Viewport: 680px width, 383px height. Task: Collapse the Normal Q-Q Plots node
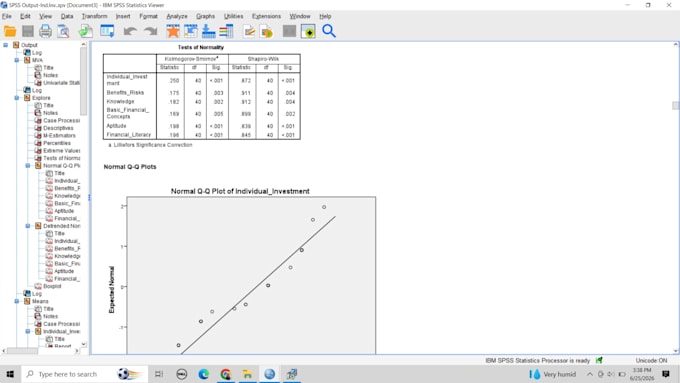coord(28,166)
